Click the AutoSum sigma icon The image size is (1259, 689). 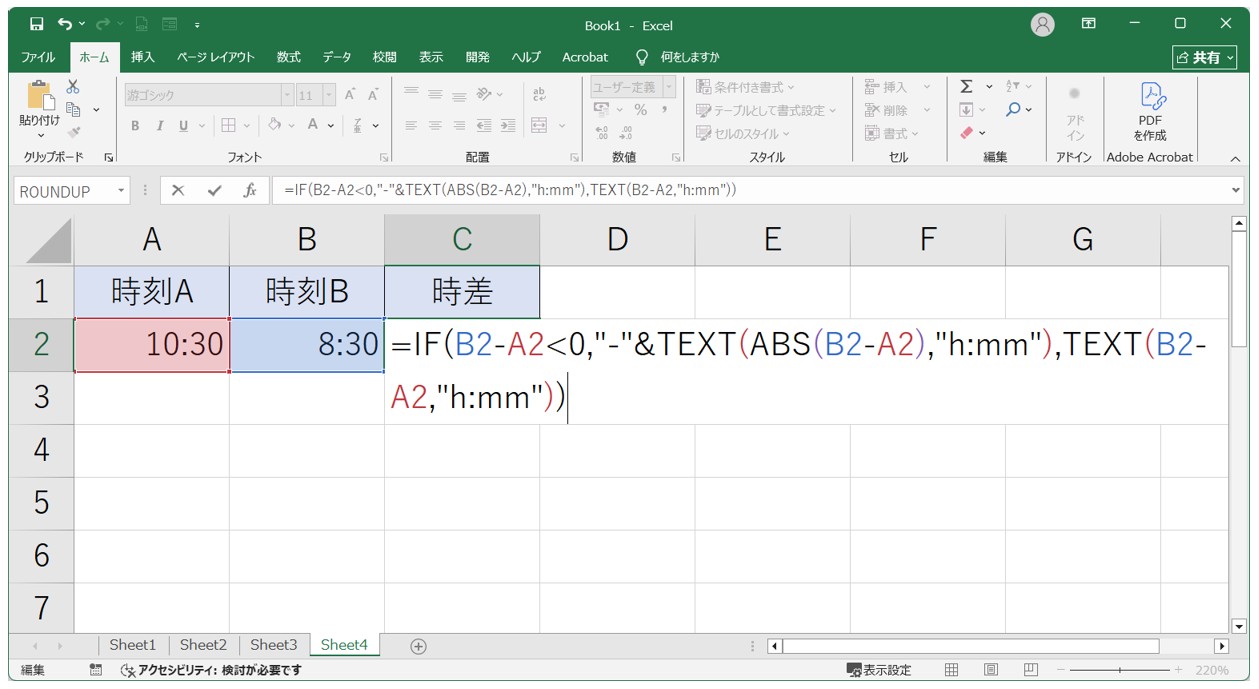[x=966, y=87]
